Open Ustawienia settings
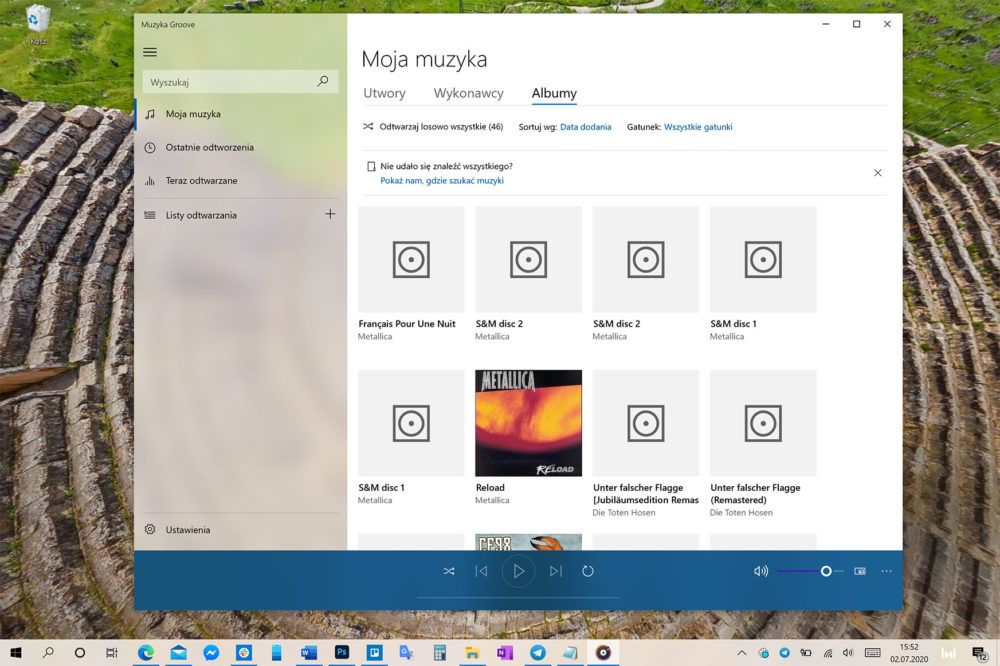Screen dimensions: 1000x666 (x=240, y=529)
